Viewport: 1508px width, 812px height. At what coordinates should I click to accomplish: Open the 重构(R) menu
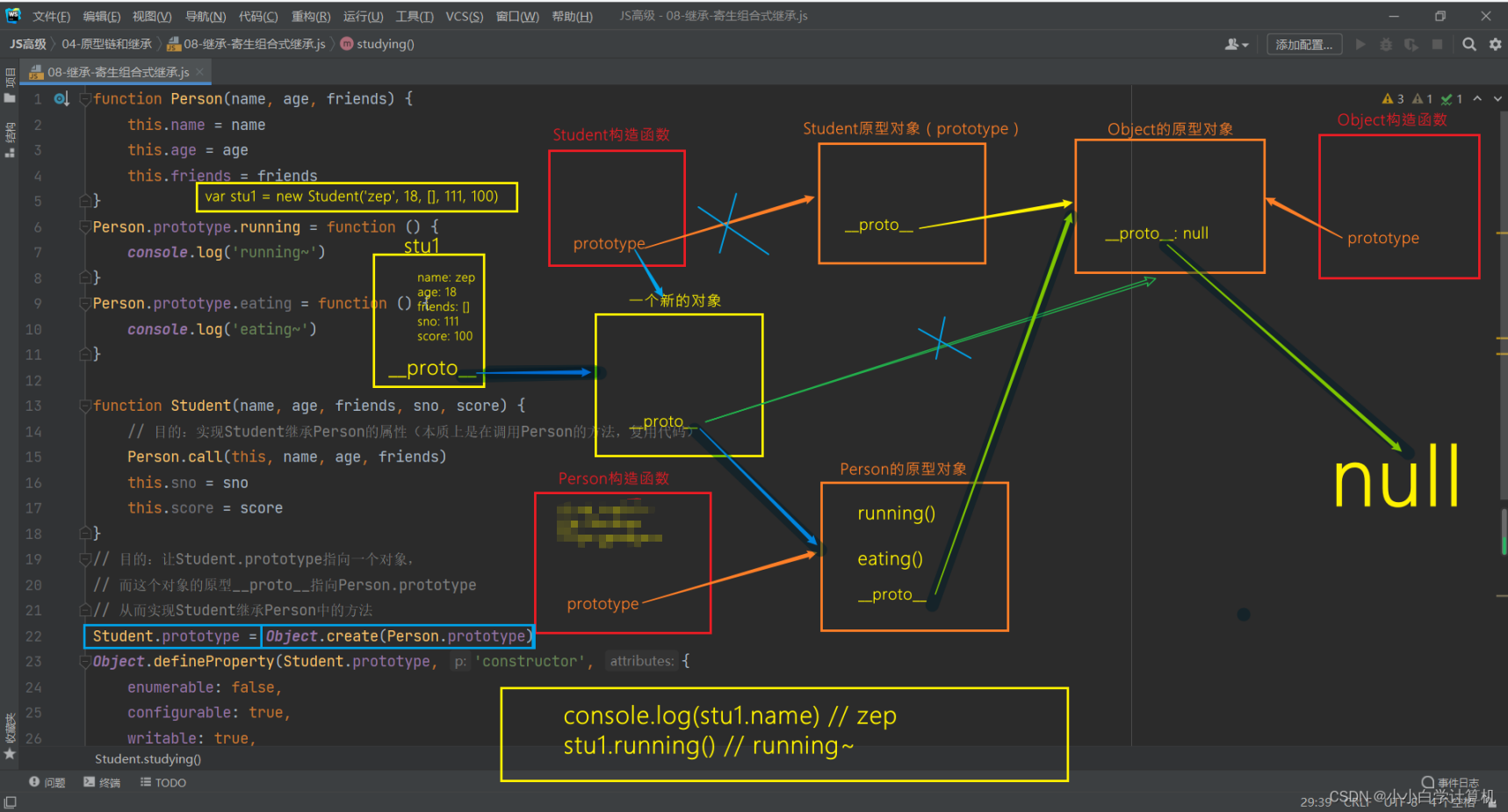[311, 17]
